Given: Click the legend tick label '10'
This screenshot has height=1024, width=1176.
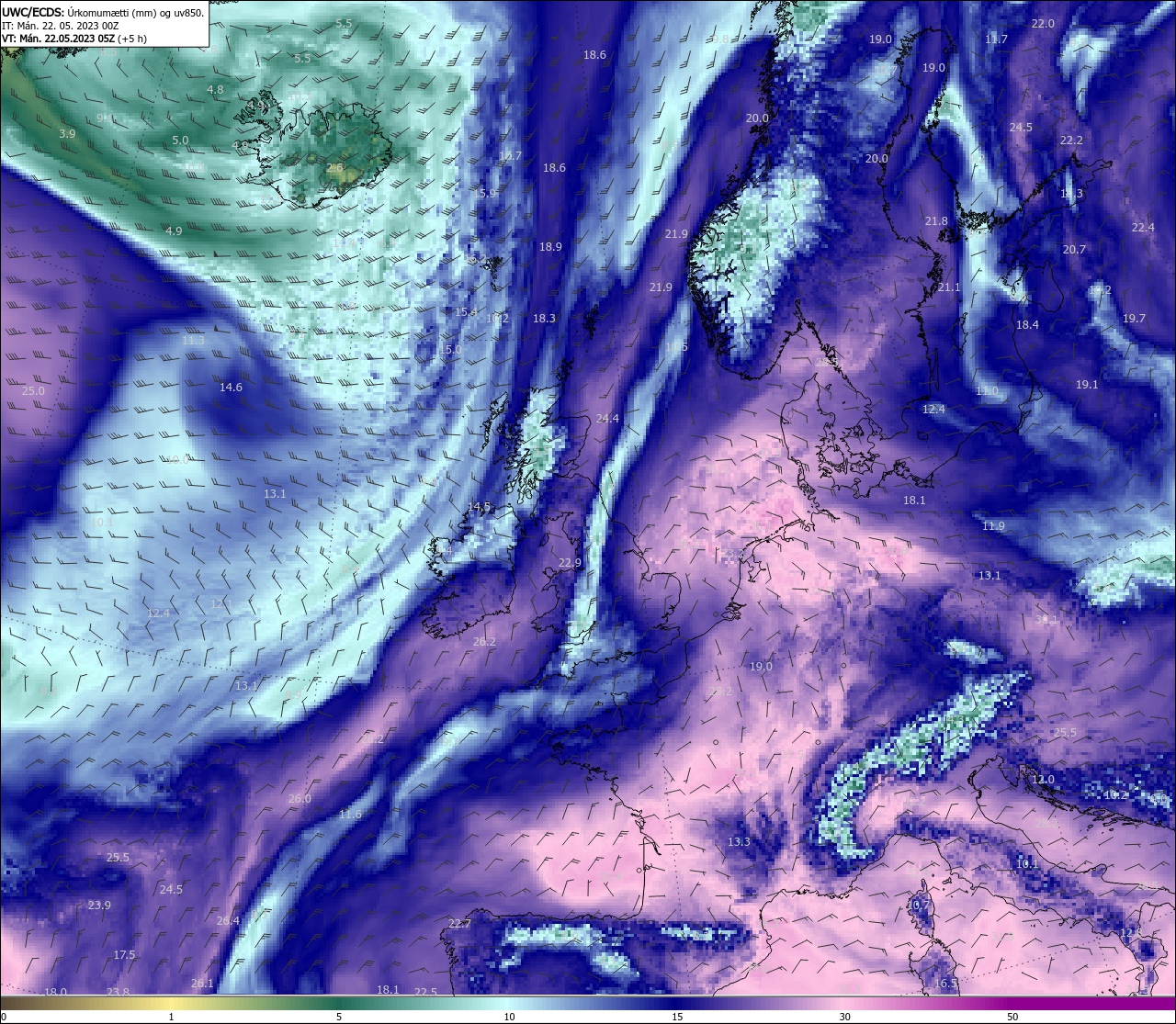Looking at the screenshot, I should (509, 1017).
